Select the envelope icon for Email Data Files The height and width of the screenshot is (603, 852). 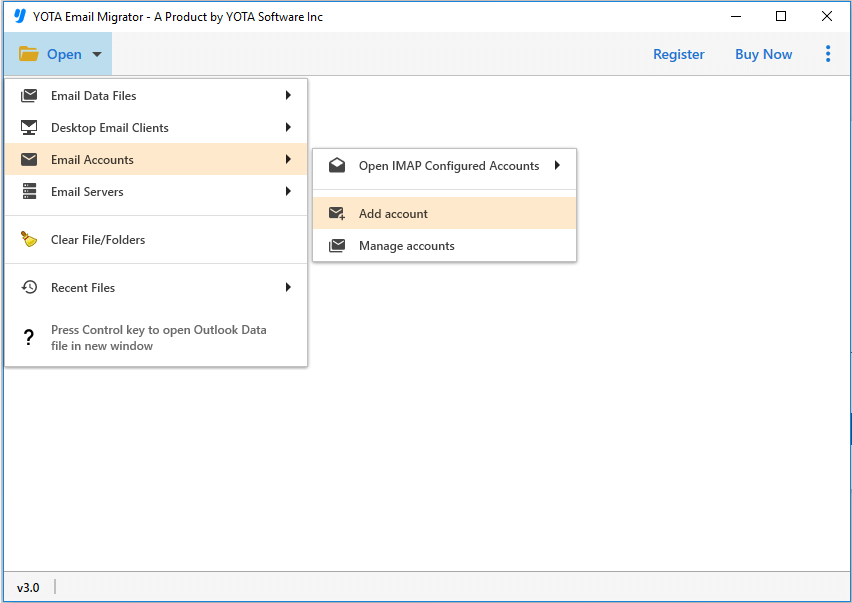point(28,95)
